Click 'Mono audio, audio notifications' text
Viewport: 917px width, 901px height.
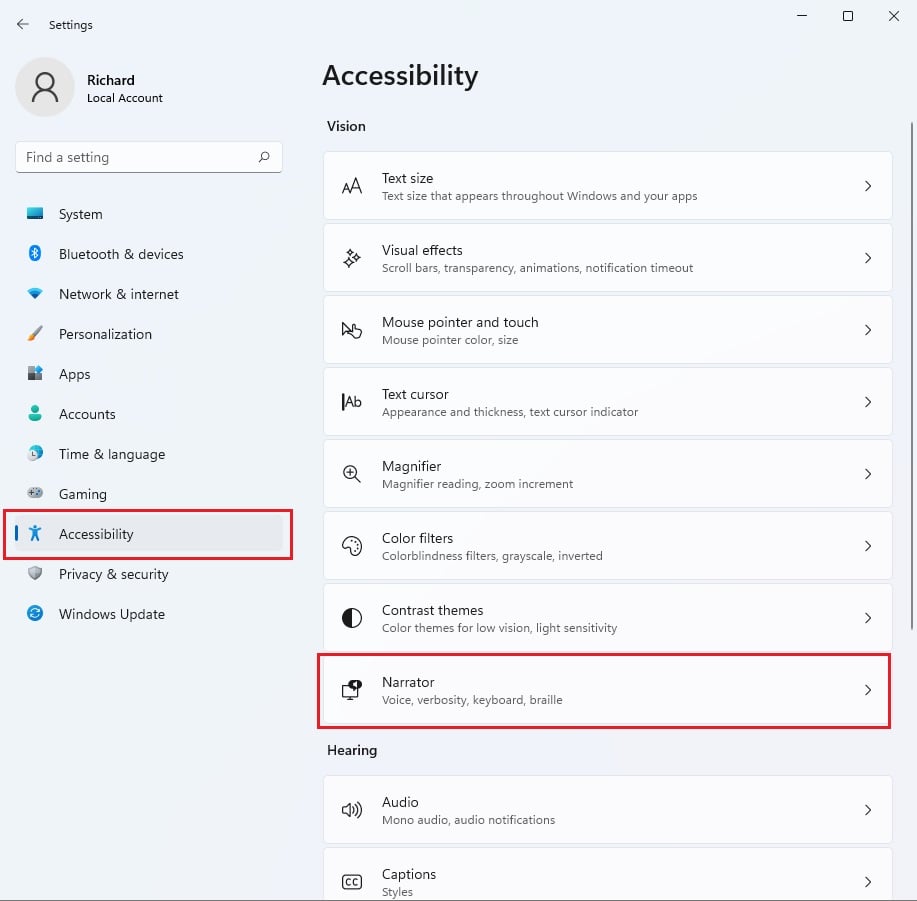(468, 820)
